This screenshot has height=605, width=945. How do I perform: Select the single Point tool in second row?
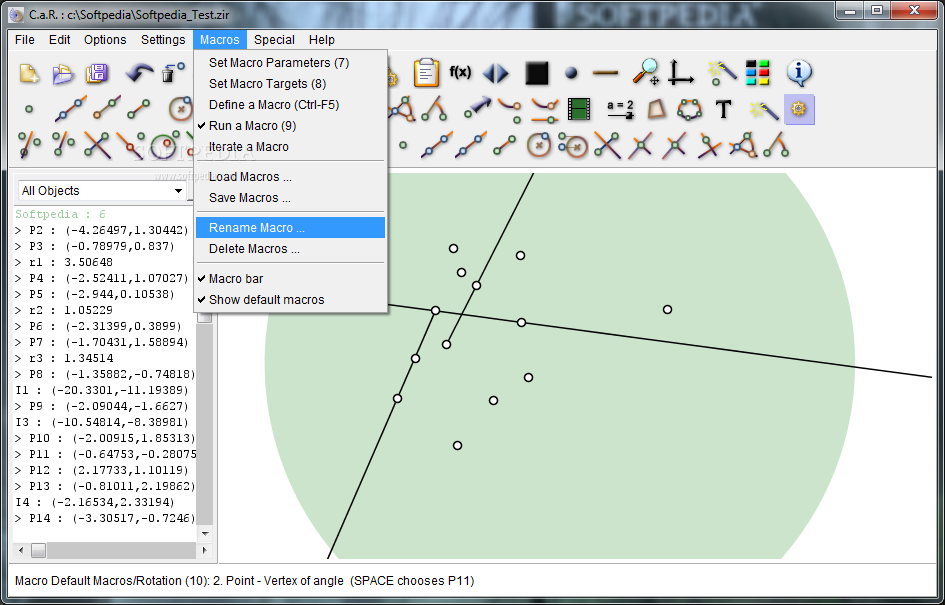pos(28,110)
